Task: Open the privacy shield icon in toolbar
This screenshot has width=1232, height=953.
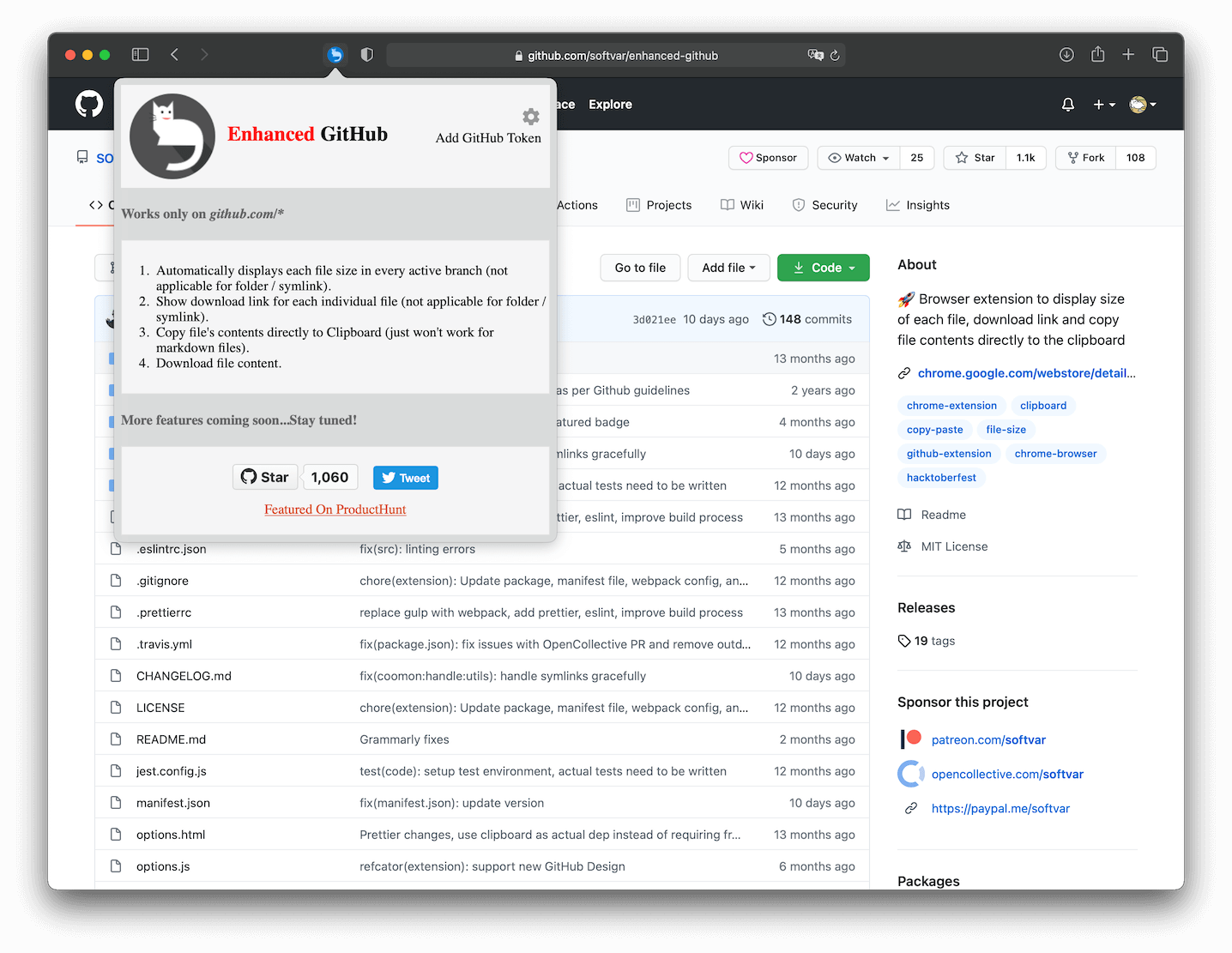Action: (x=367, y=55)
